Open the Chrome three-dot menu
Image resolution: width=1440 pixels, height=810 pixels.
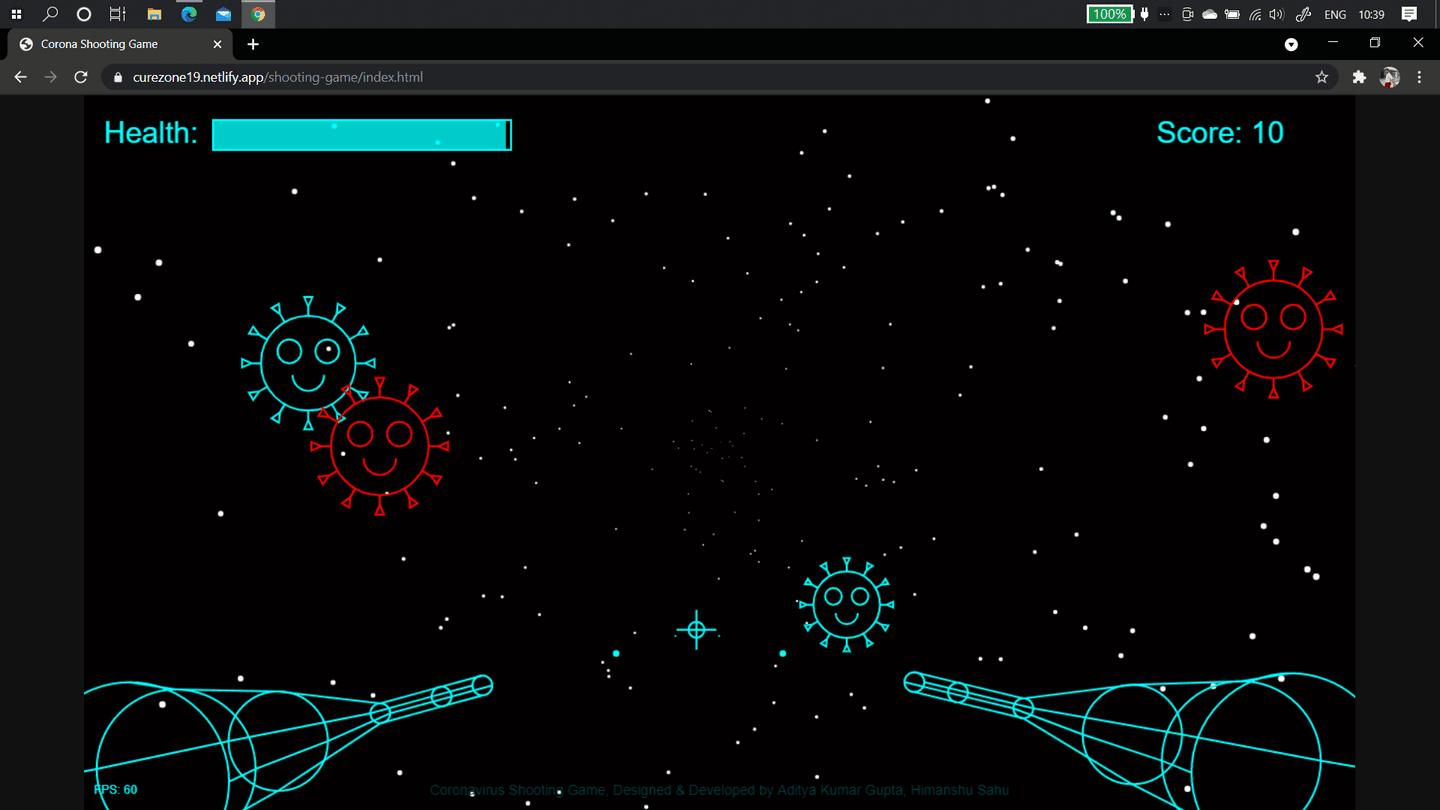coord(1419,77)
